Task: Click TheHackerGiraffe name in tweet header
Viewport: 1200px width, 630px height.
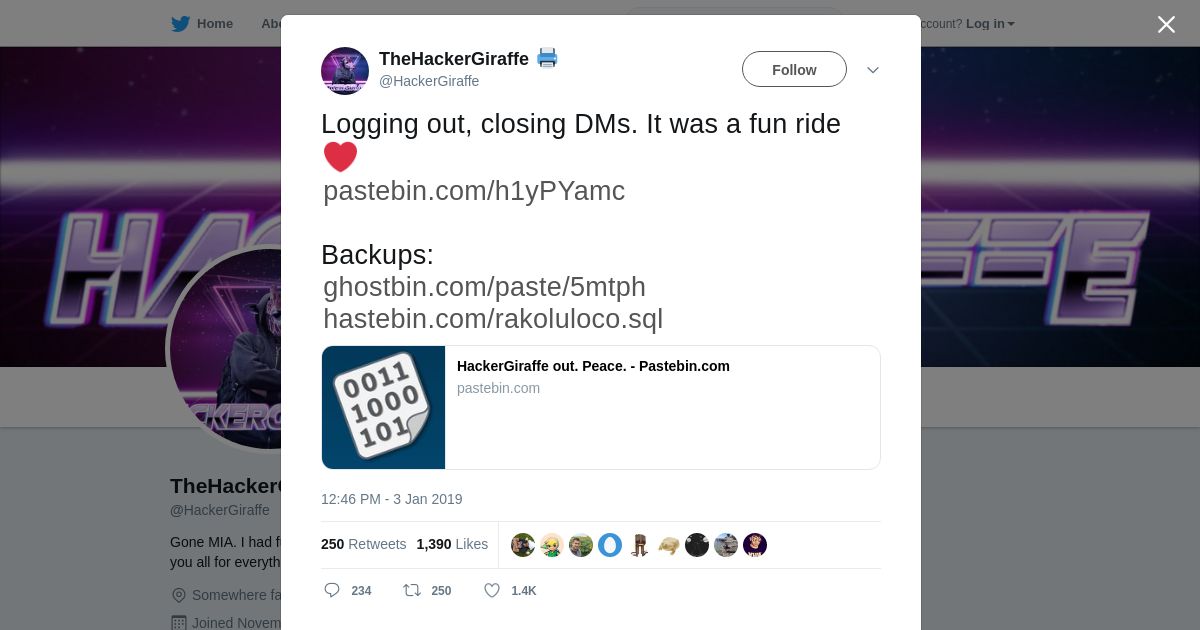Action: coord(454,59)
